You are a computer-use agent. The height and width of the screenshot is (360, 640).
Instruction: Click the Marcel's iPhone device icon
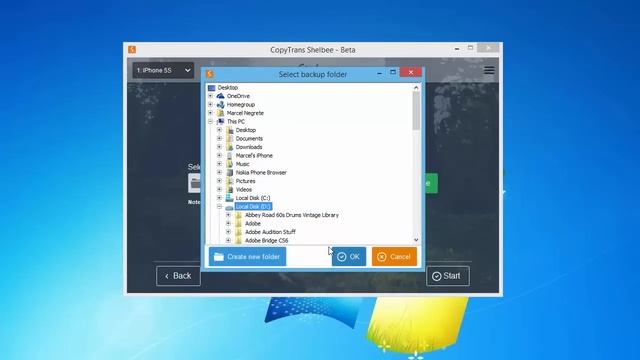point(229,156)
